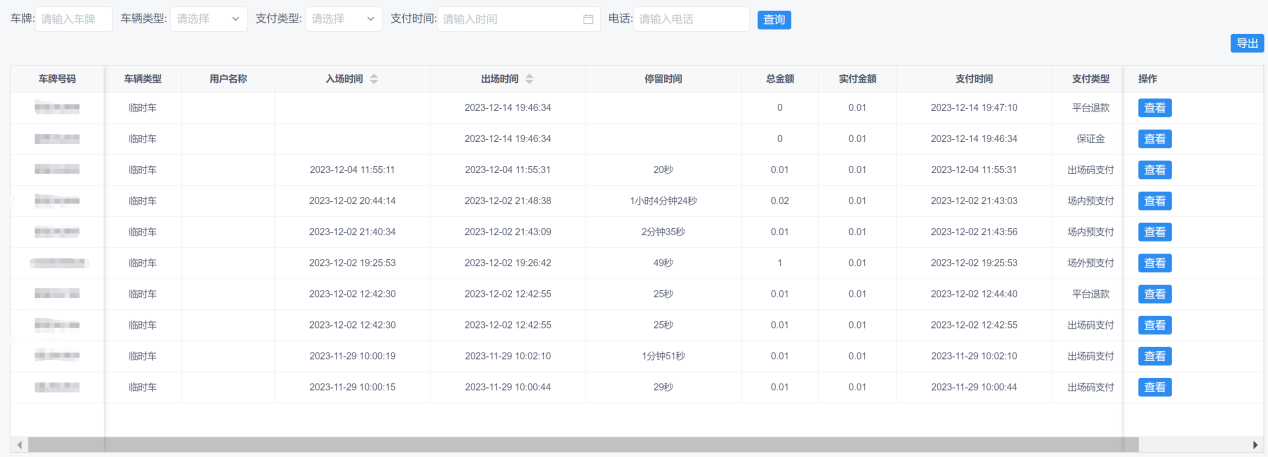Select entry time 2023-12-02 21:40:34 cell
Screen dimensions: 1268x457
(352, 232)
